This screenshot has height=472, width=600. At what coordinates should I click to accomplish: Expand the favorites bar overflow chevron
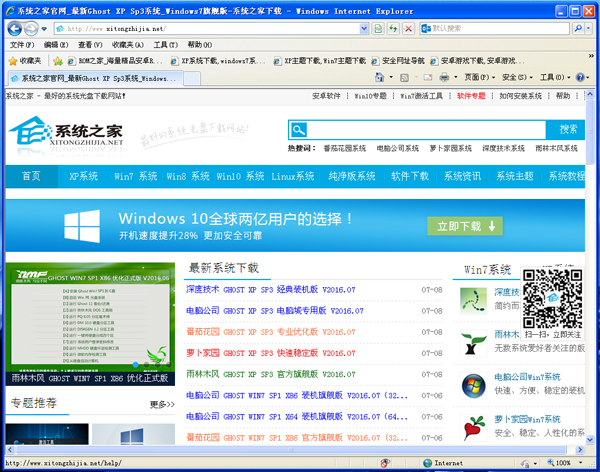coord(591,56)
